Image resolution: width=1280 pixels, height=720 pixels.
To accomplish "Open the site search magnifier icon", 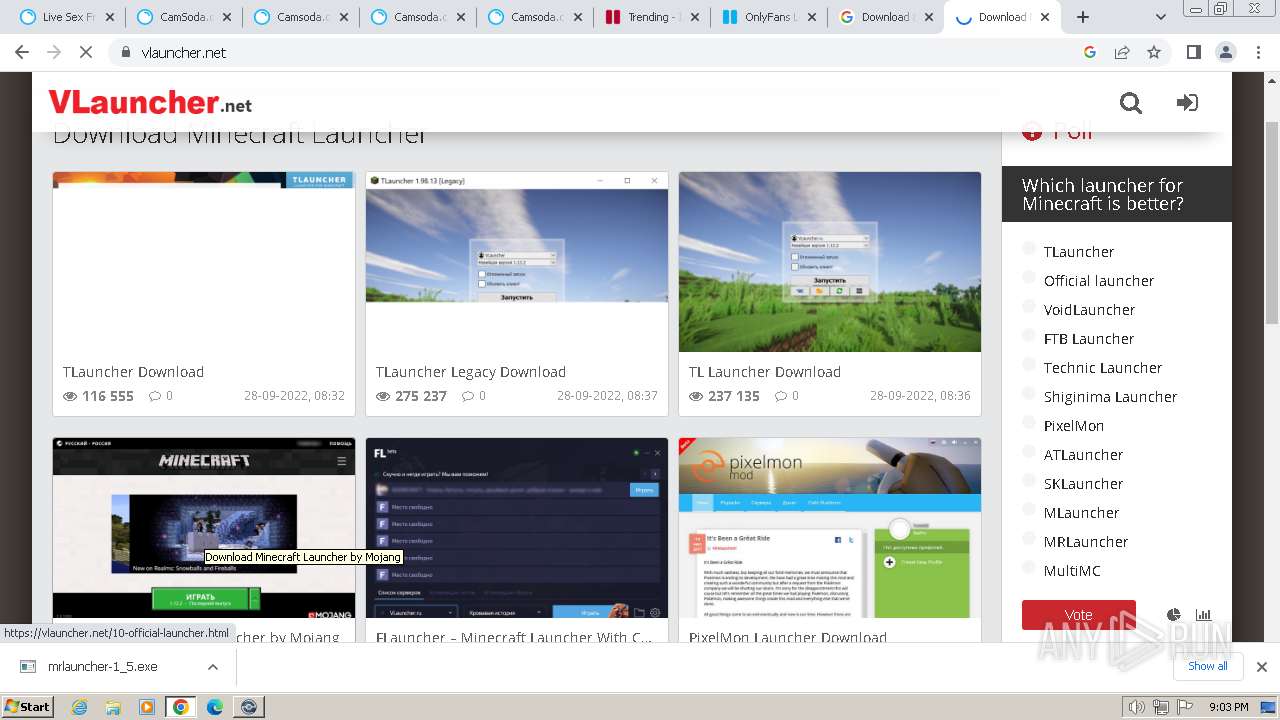I will [x=1131, y=103].
